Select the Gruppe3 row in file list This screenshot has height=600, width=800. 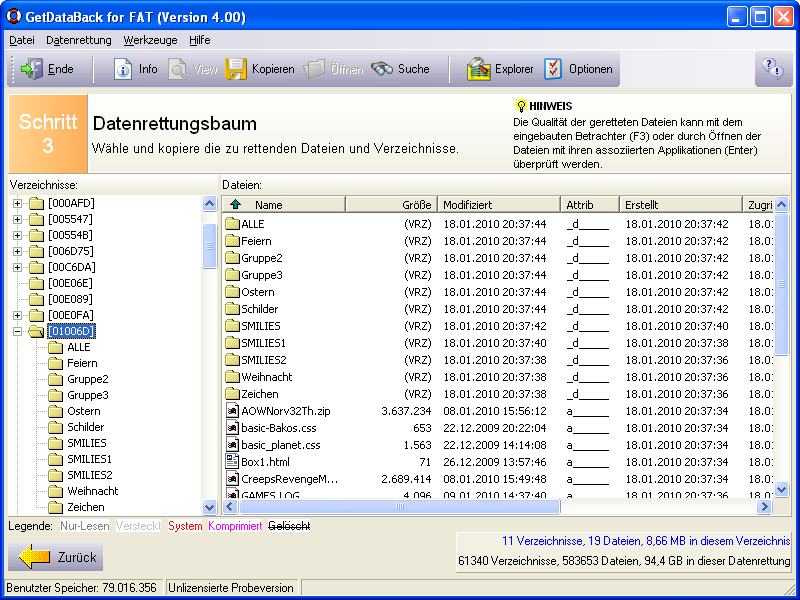point(497,275)
